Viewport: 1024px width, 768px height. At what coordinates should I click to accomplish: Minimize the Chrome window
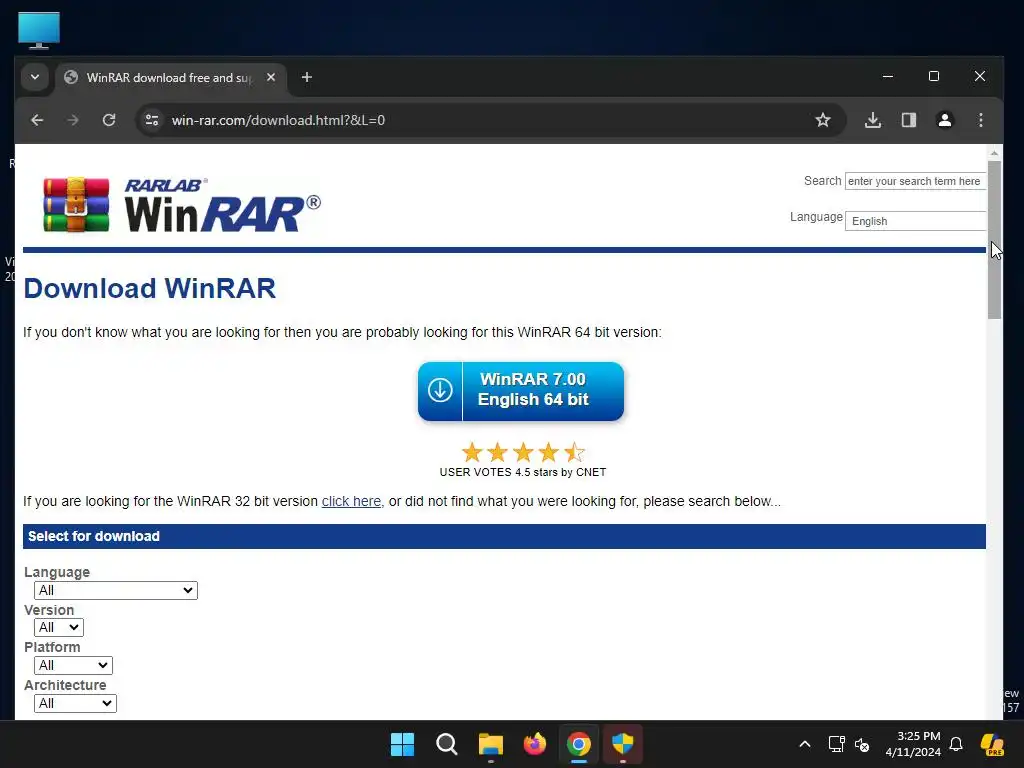point(888,76)
